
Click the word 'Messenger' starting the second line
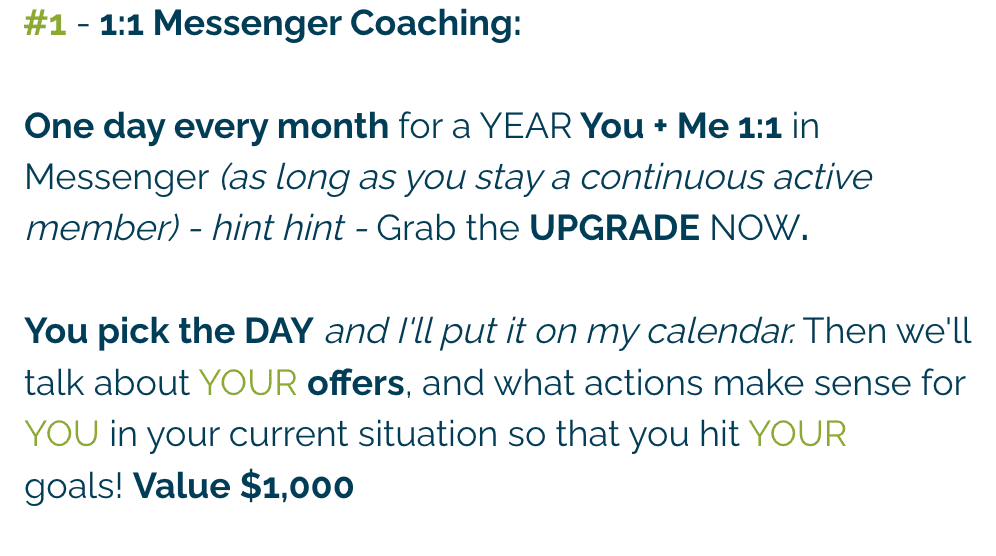[117, 177]
